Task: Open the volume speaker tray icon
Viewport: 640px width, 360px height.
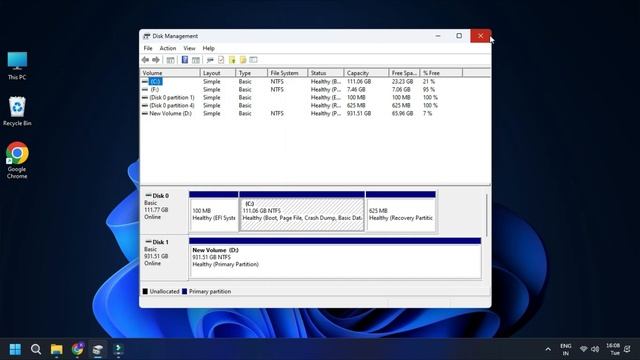Action: (x=595, y=349)
